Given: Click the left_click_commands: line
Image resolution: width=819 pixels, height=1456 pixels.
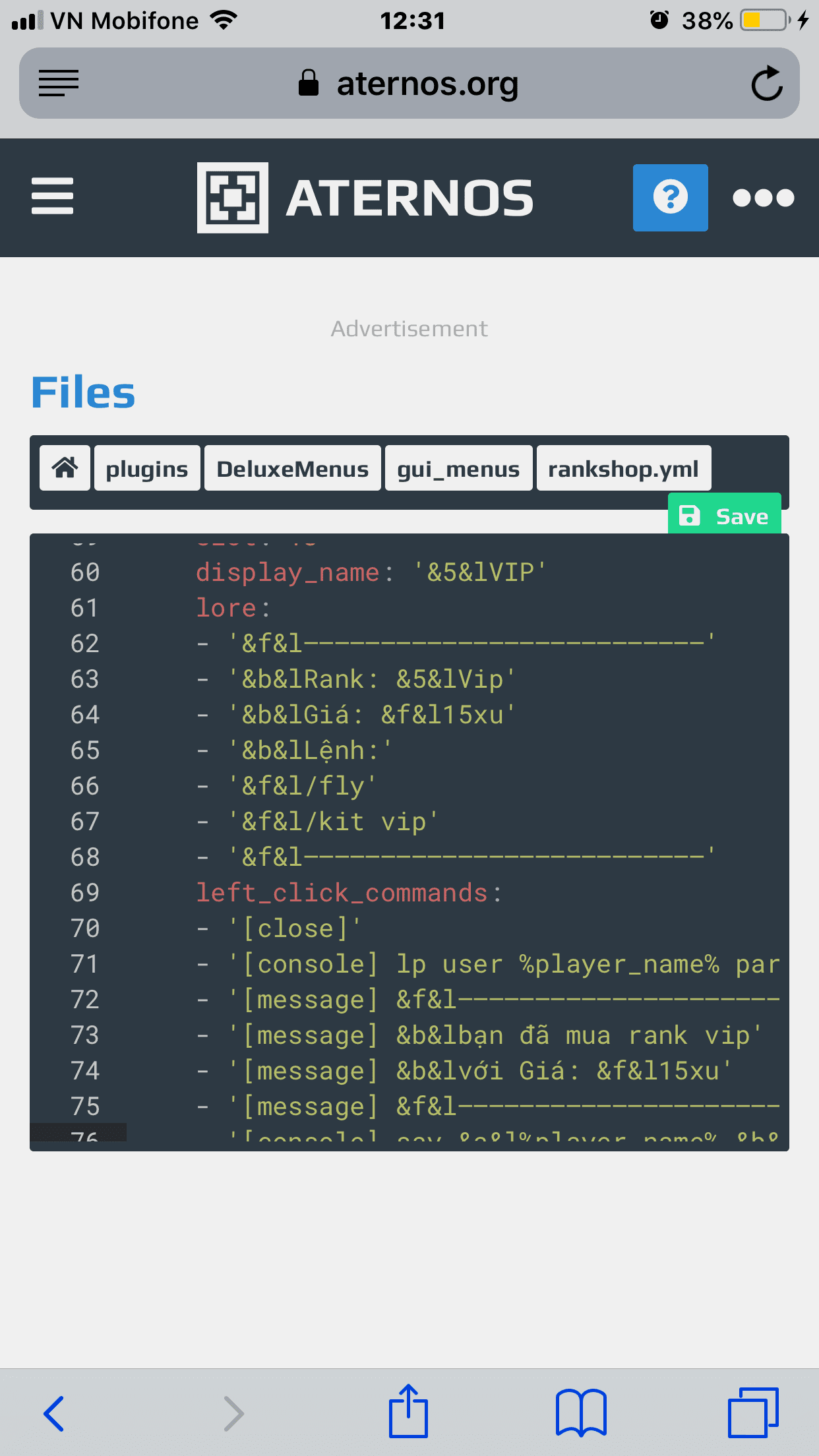Looking at the screenshot, I should (x=349, y=893).
